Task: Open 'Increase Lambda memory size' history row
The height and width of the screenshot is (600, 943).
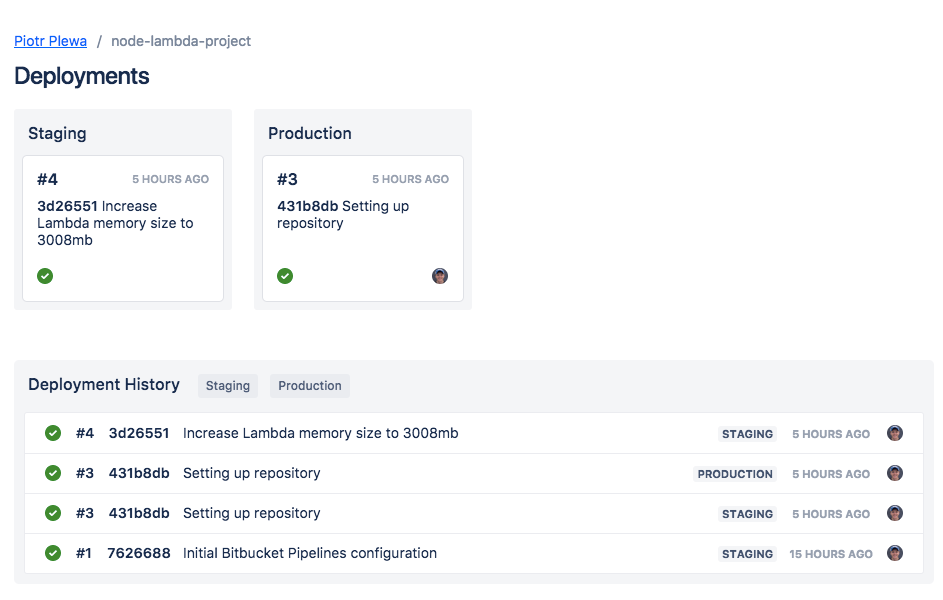Action: pos(320,433)
